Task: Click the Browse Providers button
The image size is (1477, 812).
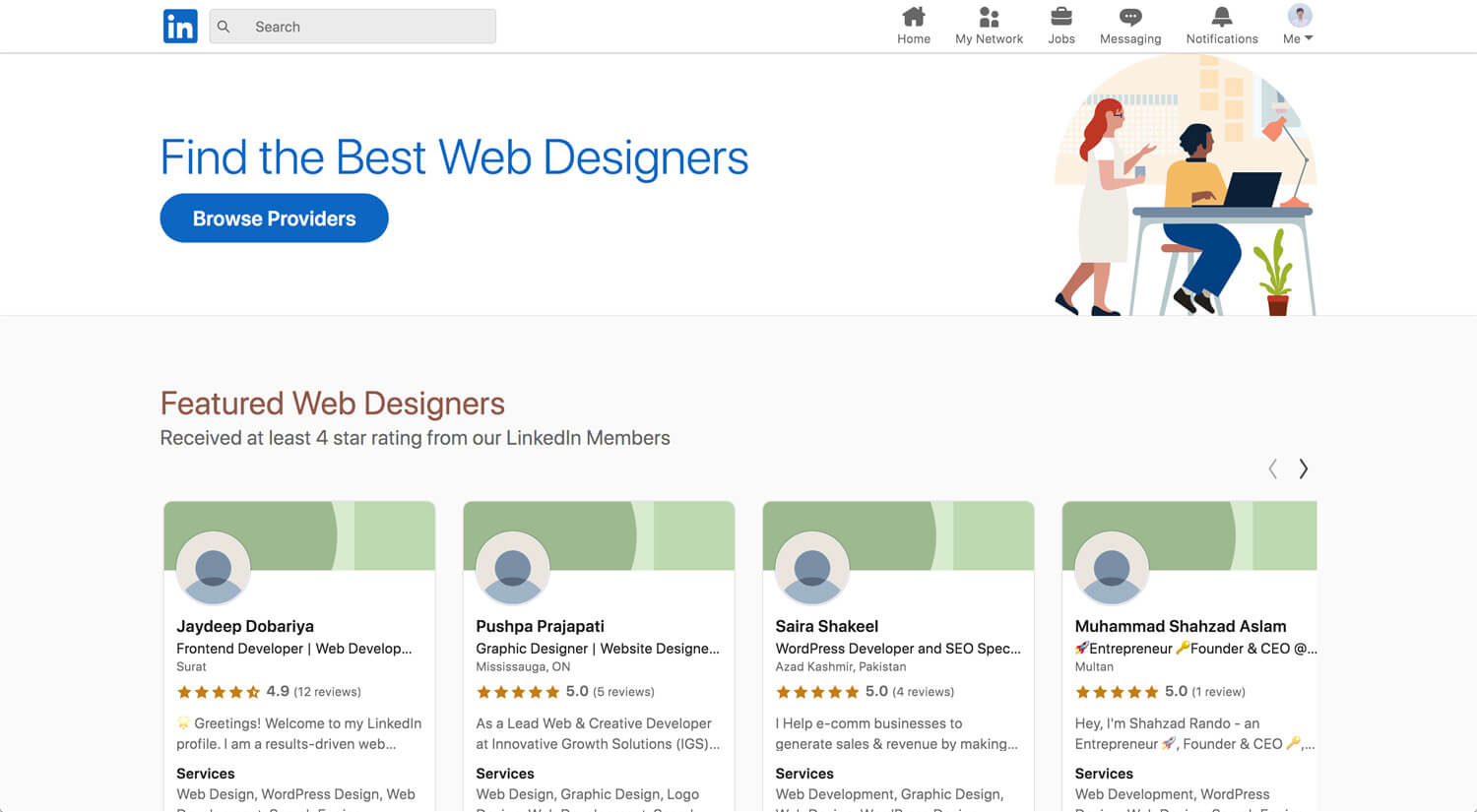Action: (274, 219)
